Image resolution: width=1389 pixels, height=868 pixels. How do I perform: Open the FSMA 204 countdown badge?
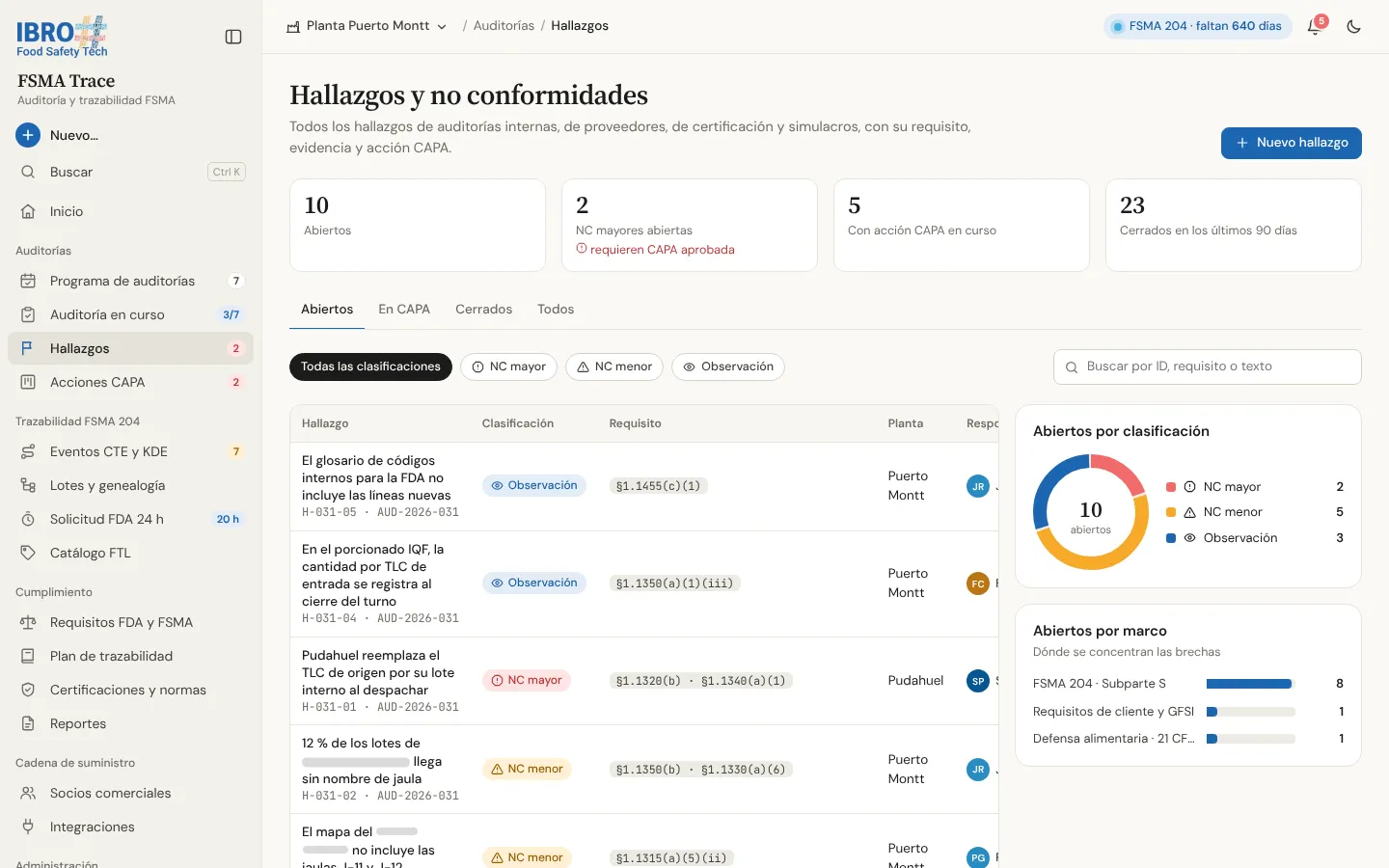(1197, 26)
